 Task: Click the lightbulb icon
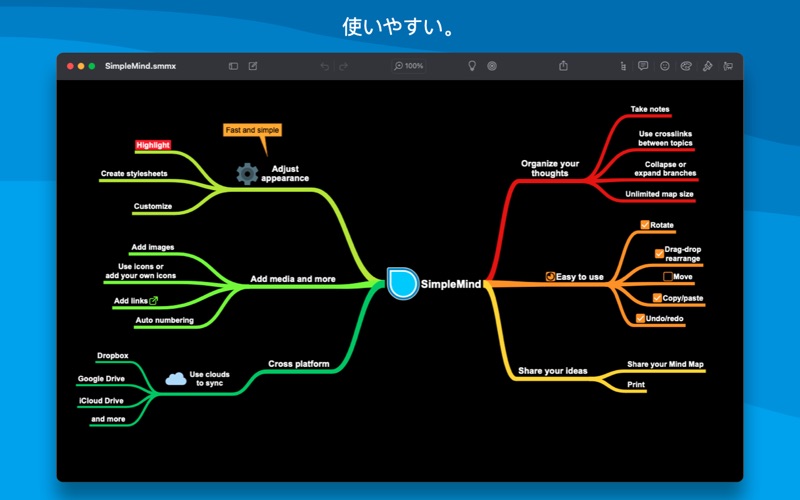(x=472, y=66)
